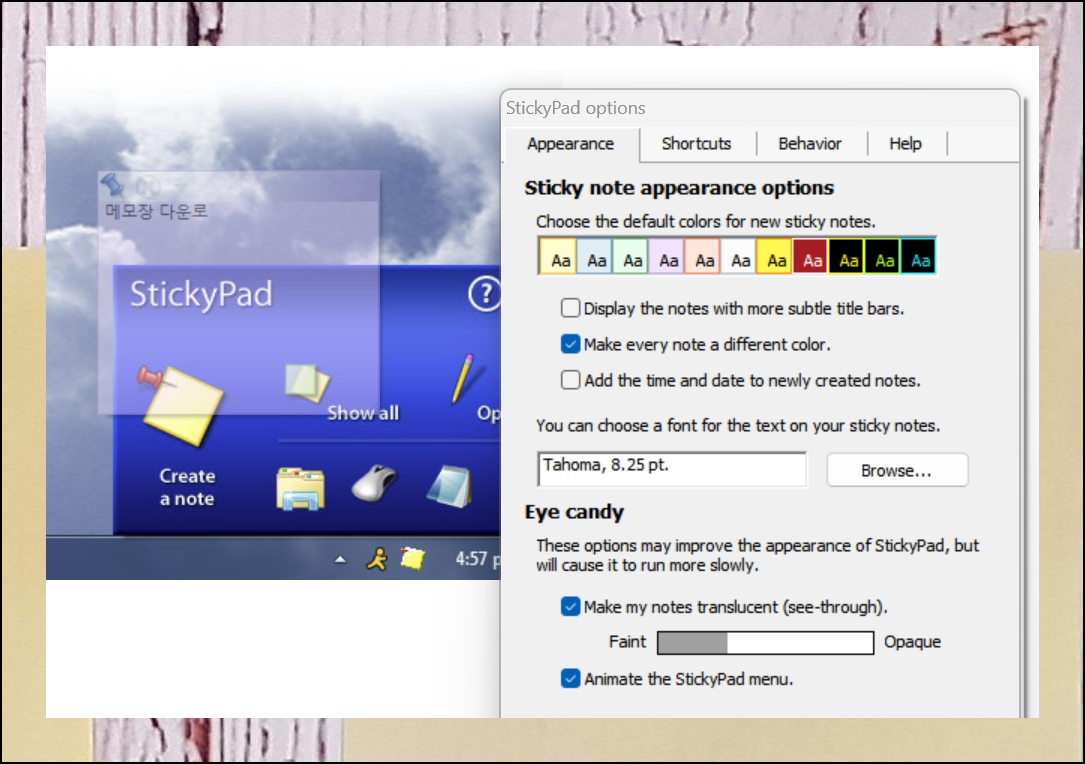Click the folder icon in StickyPad menu

click(x=300, y=489)
